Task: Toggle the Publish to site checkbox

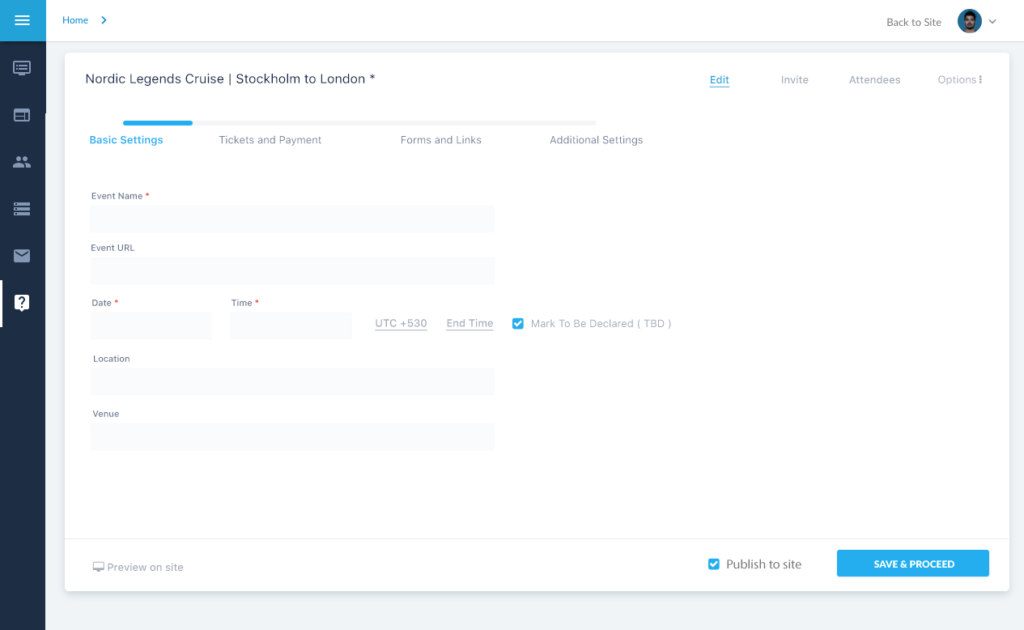Action: (x=714, y=564)
